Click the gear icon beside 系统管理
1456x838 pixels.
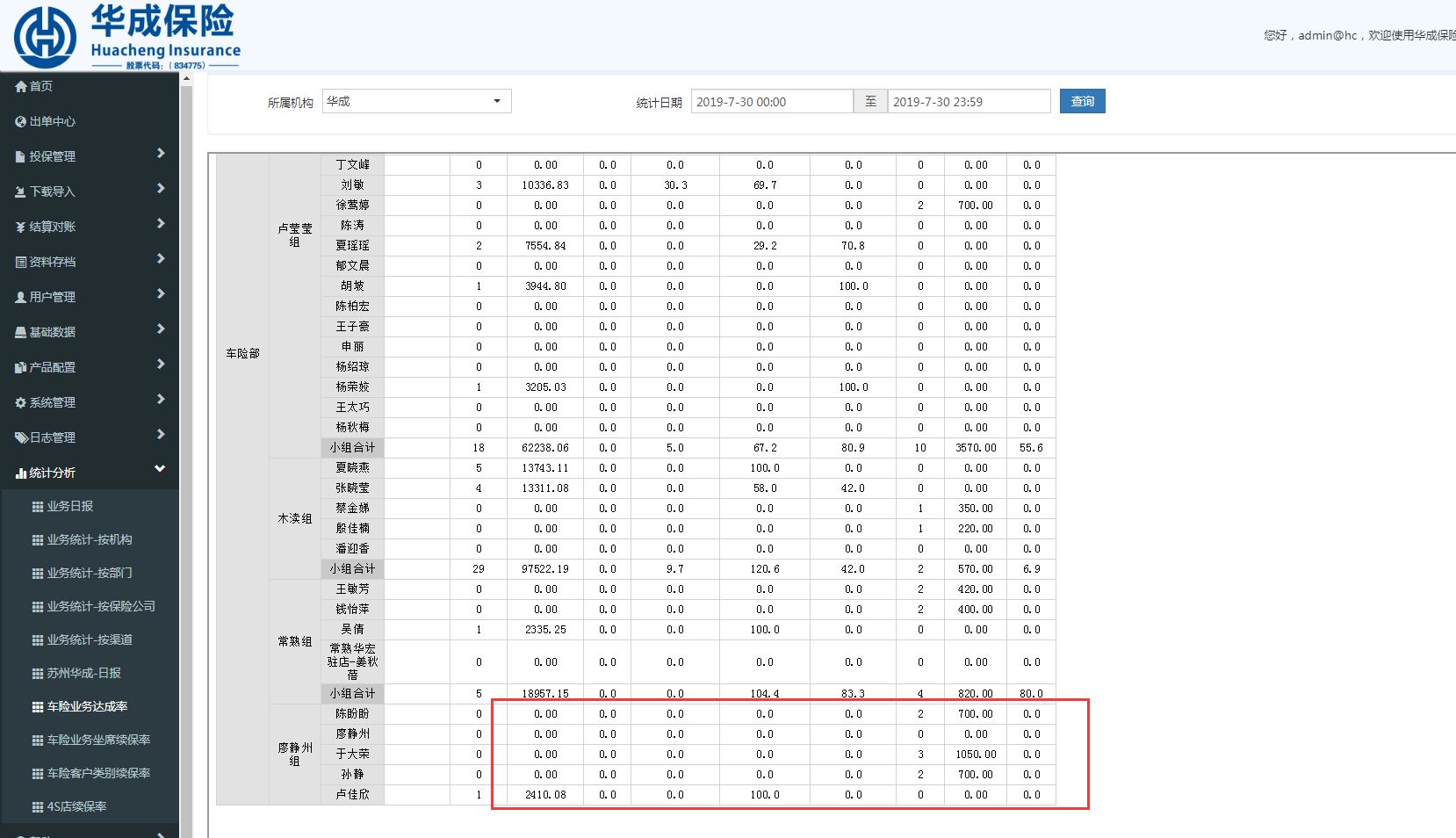click(x=21, y=402)
